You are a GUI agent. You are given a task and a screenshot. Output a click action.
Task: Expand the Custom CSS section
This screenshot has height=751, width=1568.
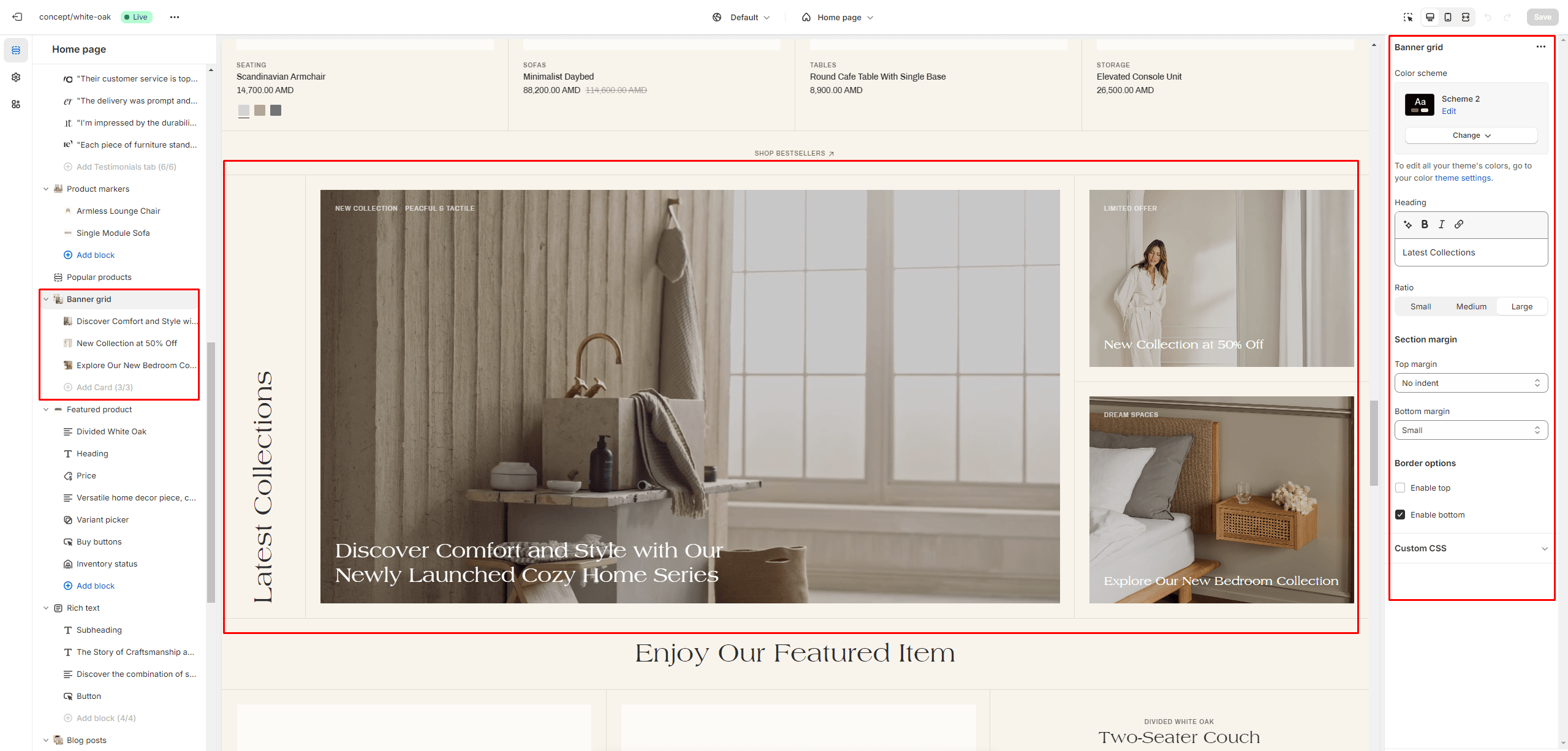tap(1471, 548)
